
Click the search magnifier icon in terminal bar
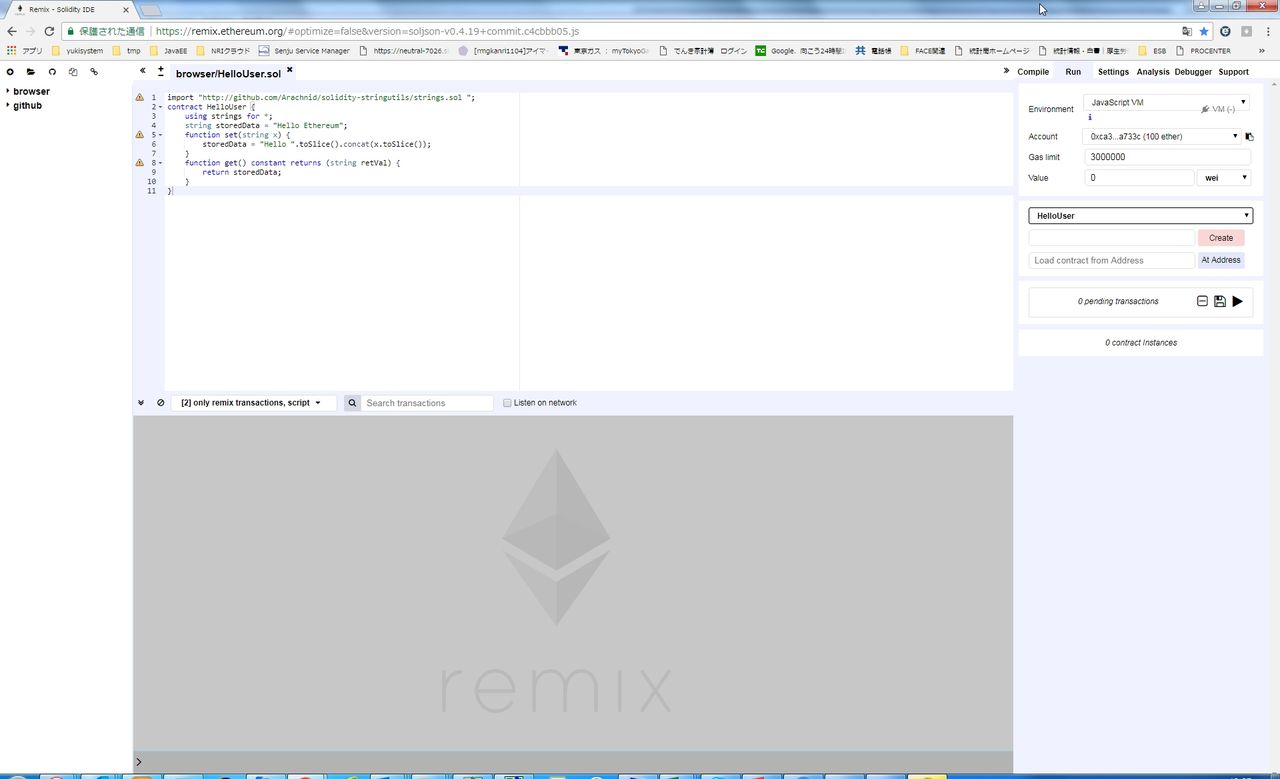pyautogui.click(x=352, y=403)
